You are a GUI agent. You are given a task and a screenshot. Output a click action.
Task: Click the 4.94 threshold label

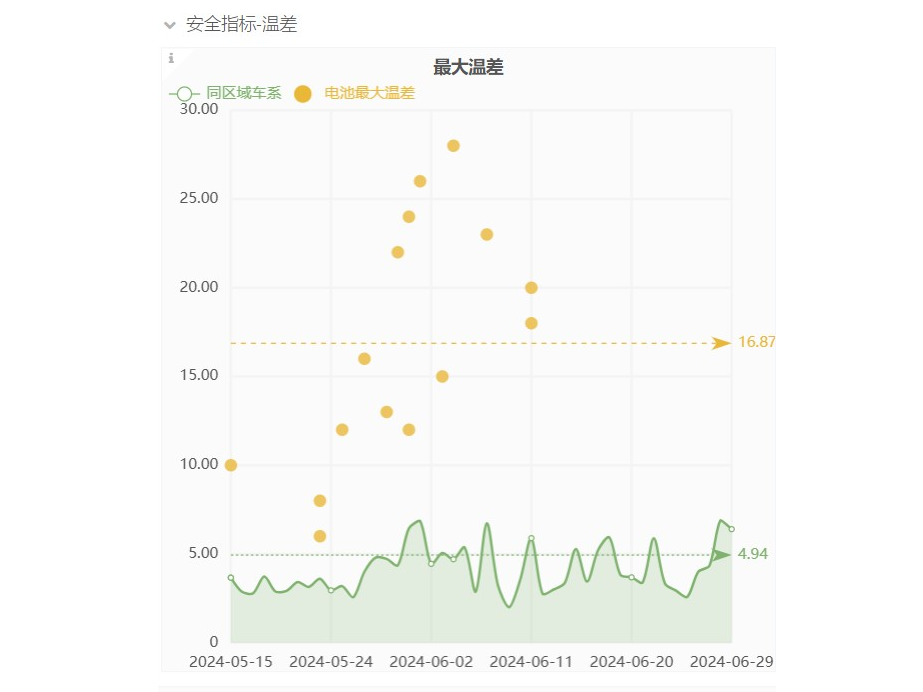point(752,553)
